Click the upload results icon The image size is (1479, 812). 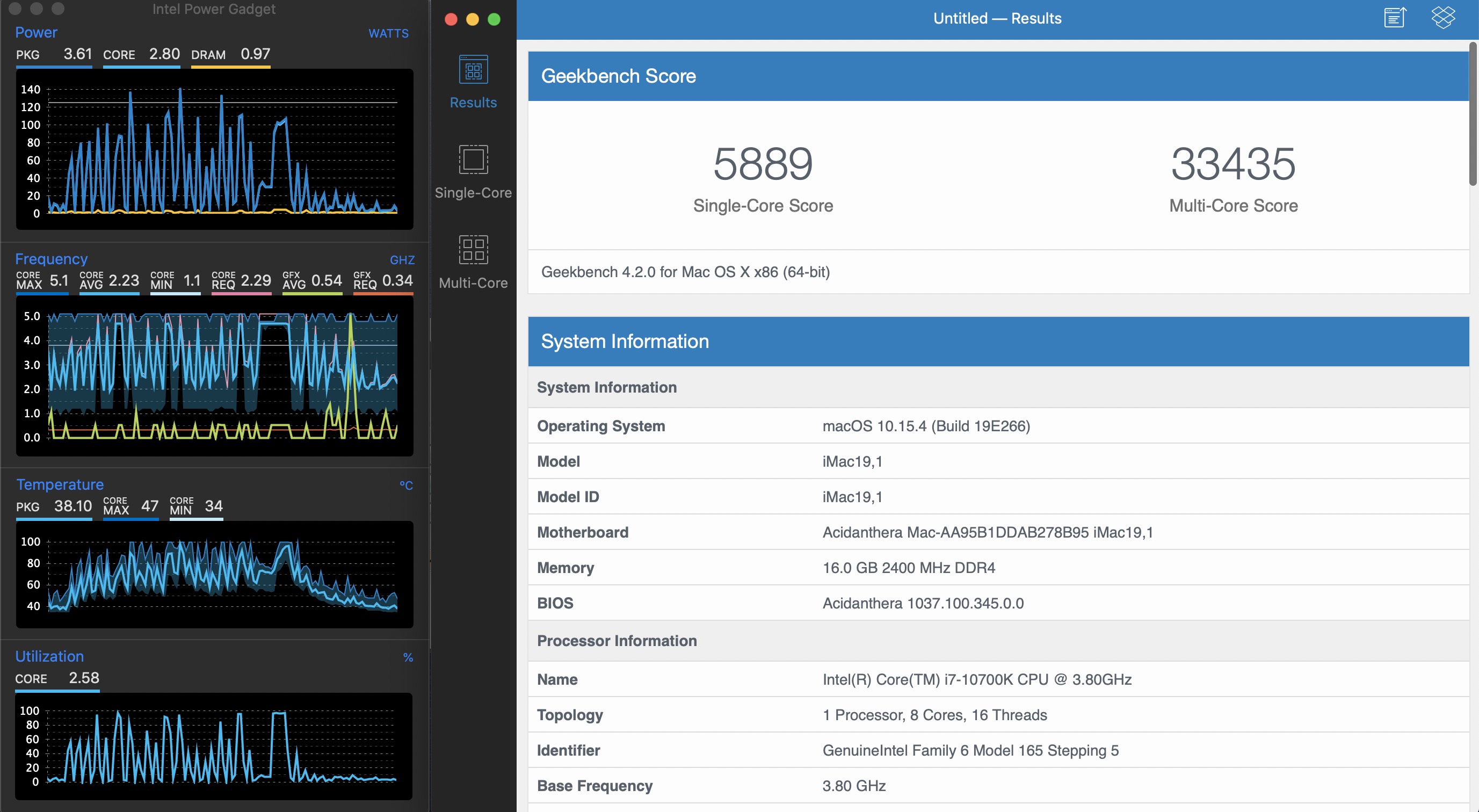1395,18
